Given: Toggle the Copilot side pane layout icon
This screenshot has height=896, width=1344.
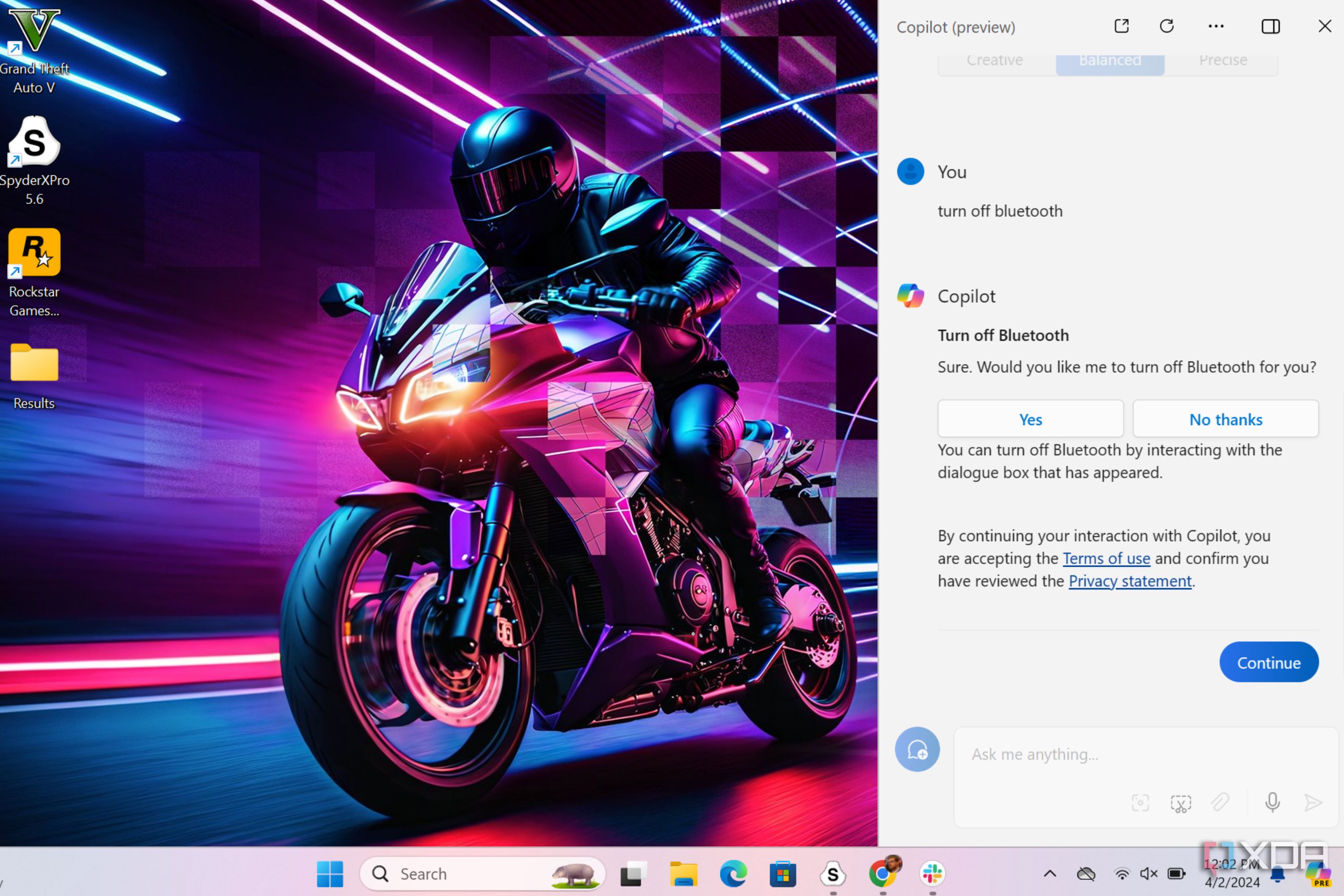Looking at the screenshot, I should tap(1271, 26).
